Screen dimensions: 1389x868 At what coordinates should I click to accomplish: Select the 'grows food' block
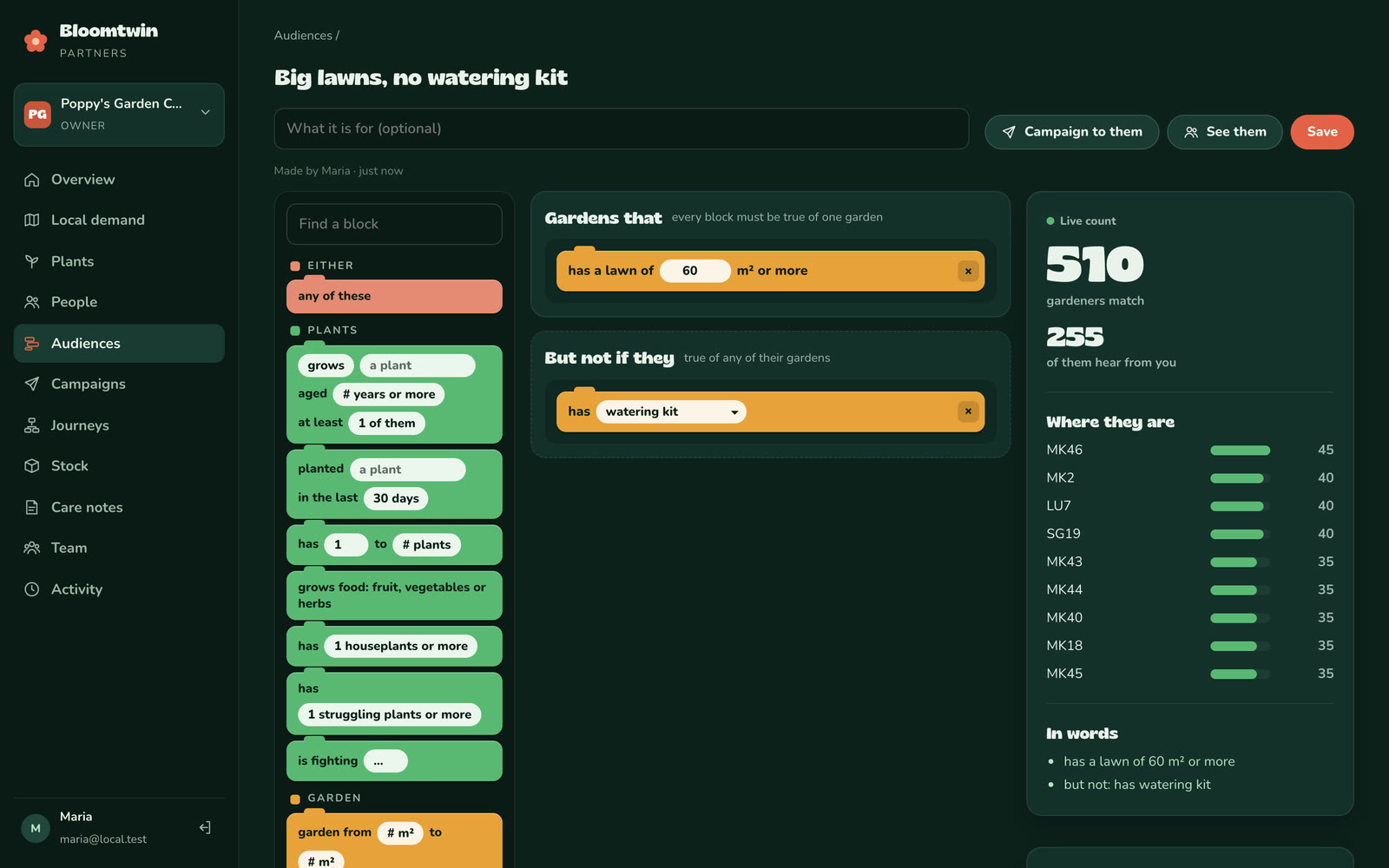click(x=394, y=595)
